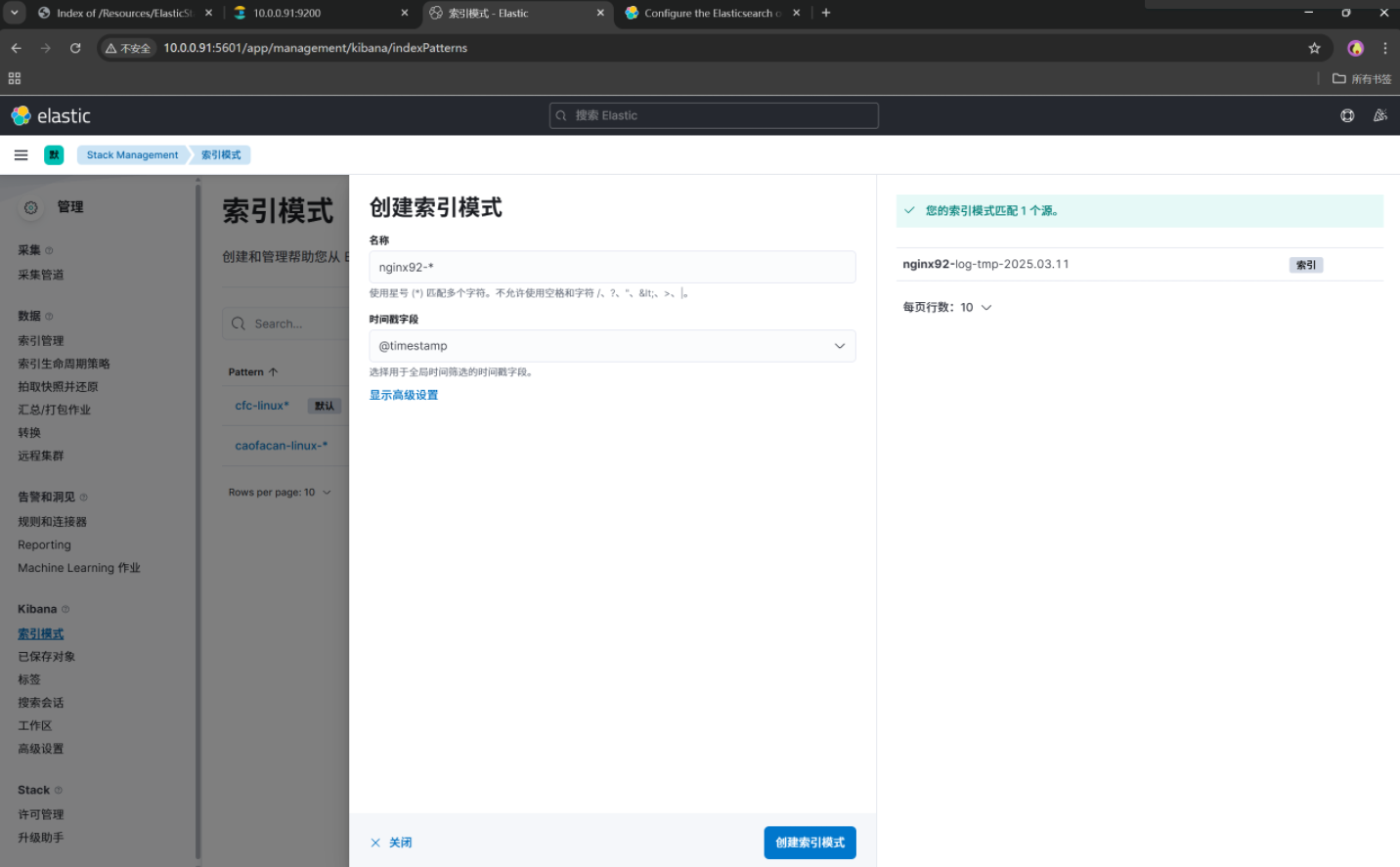
Task: Open 采集管道 in sidebar
Action: pos(41,275)
